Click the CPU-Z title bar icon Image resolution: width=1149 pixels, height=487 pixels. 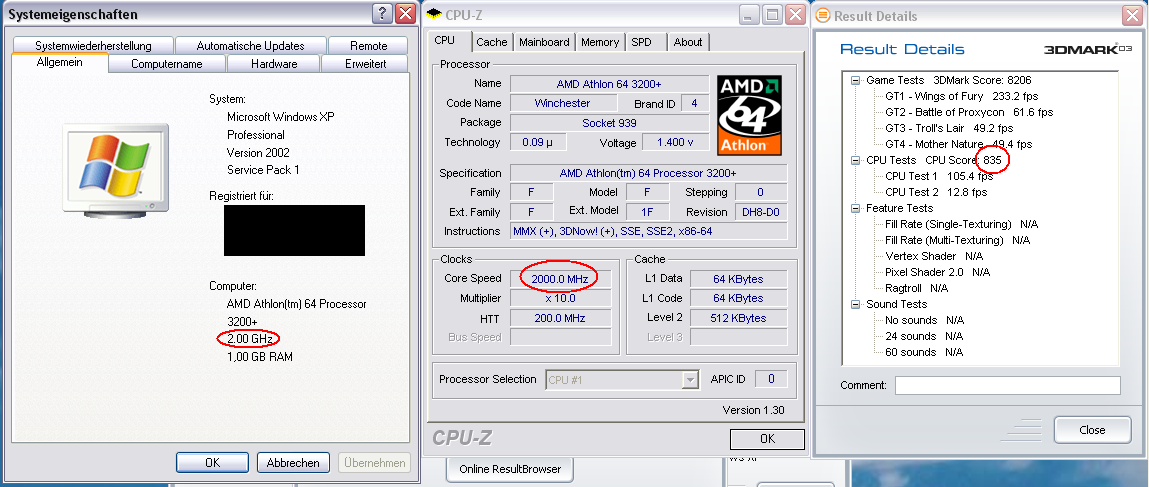(x=435, y=14)
